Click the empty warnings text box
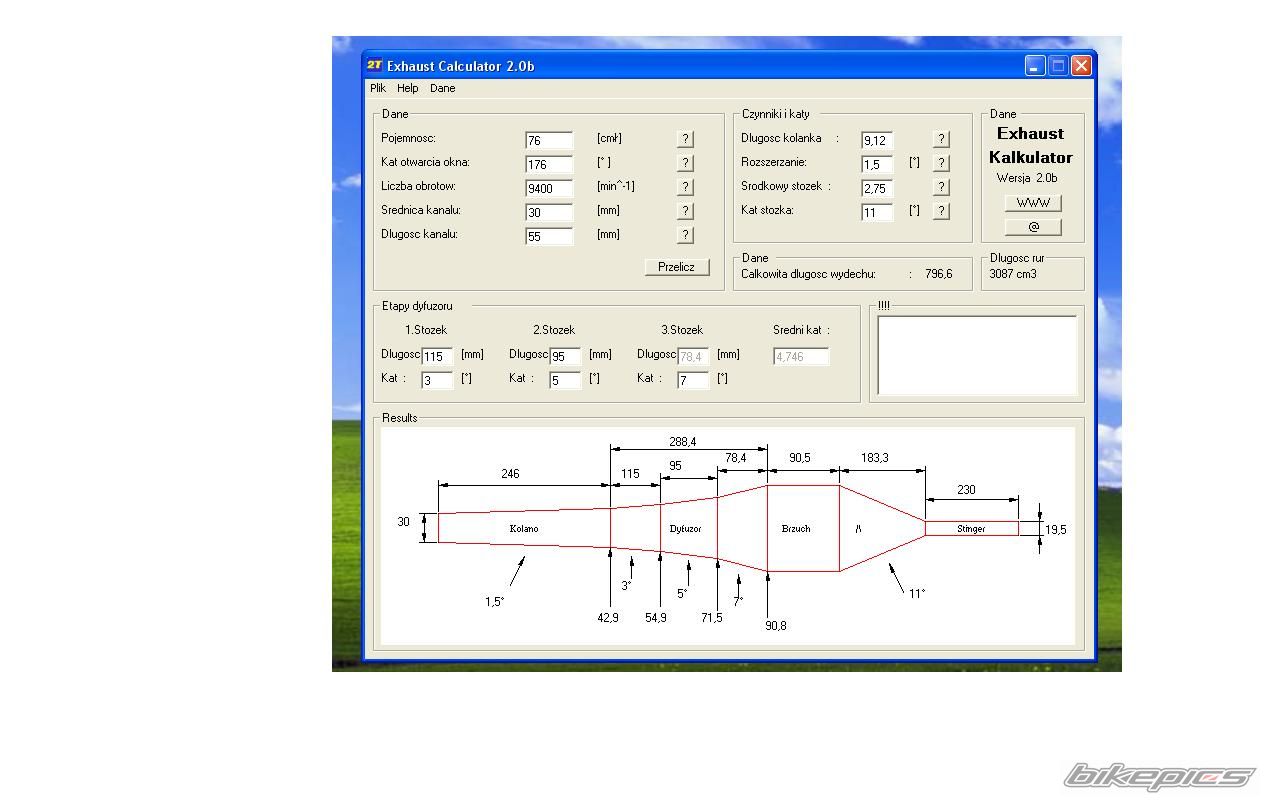This screenshot has width=1280, height=800. coord(977,355)
